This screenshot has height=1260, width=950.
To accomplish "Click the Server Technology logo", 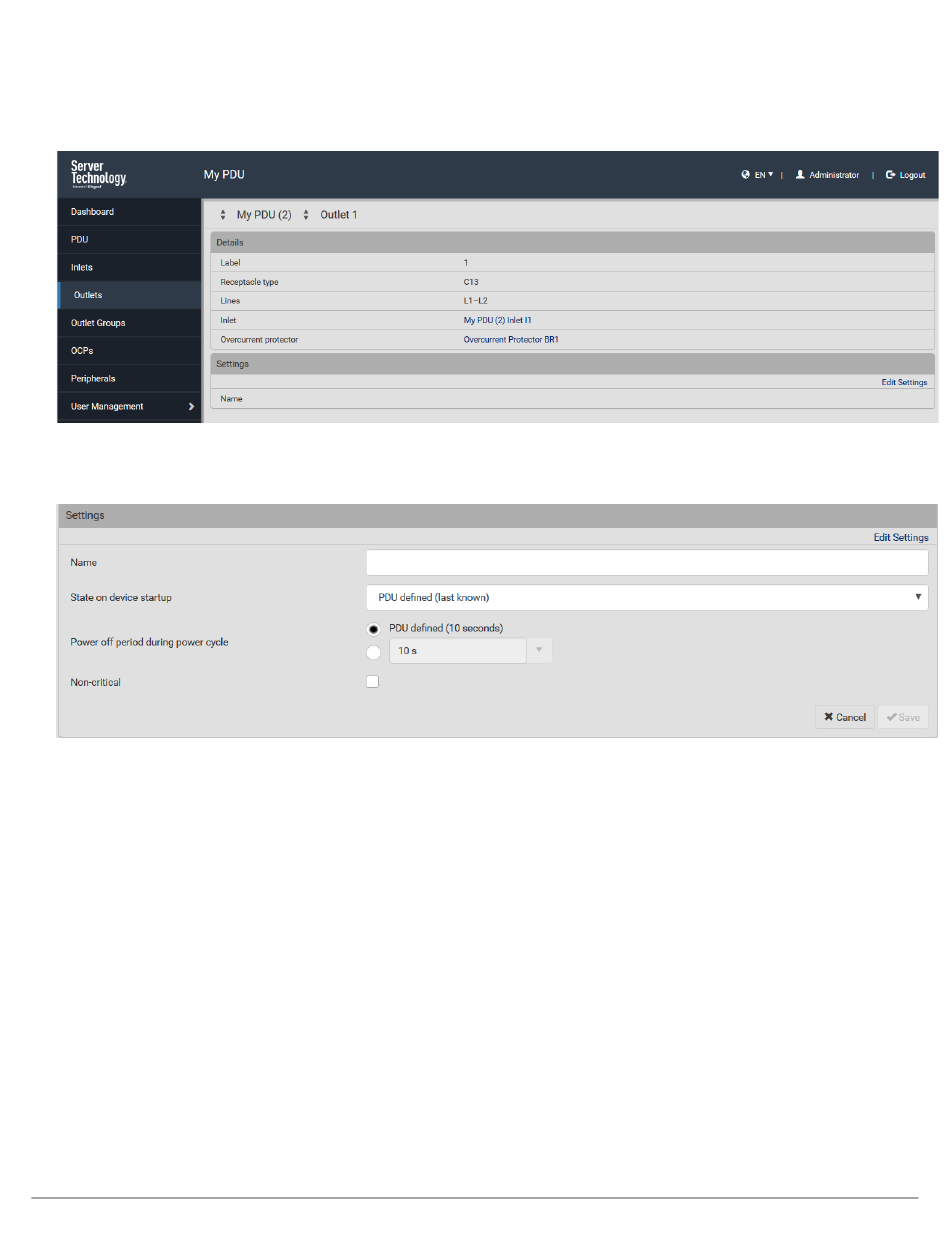I will pos(98,174).
